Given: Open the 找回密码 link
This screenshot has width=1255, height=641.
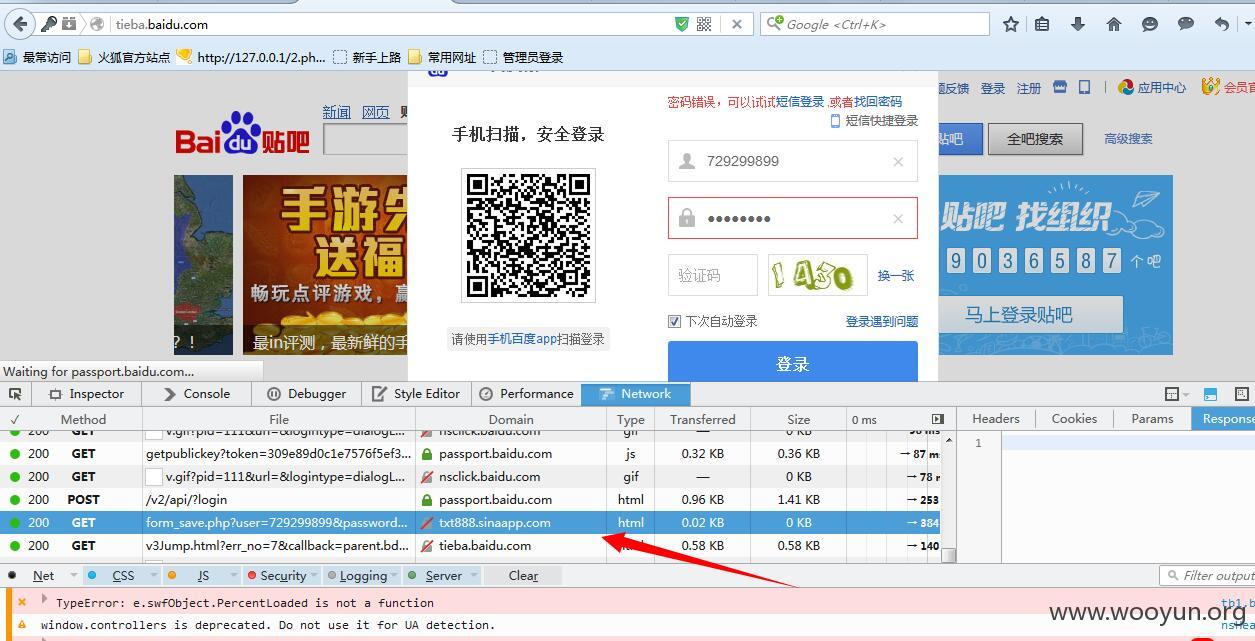Looking at the screenshot, I should [x=878, y=102].
